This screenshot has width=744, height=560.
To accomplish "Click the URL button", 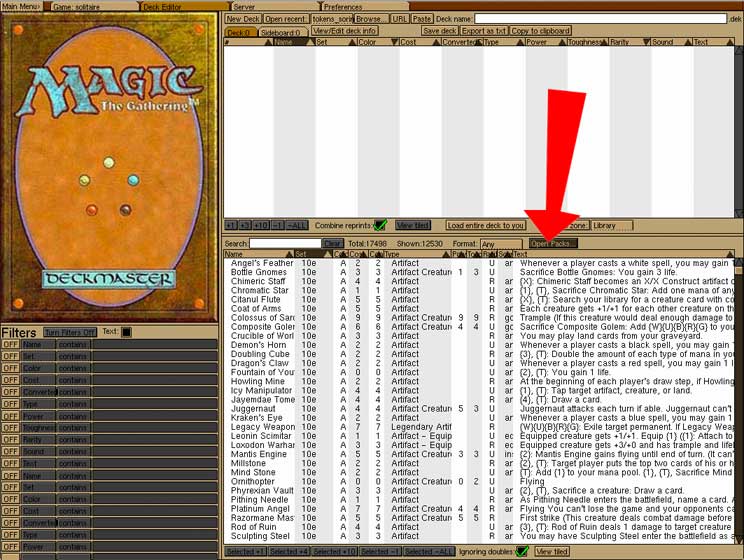I will click(x=400, y=19).
